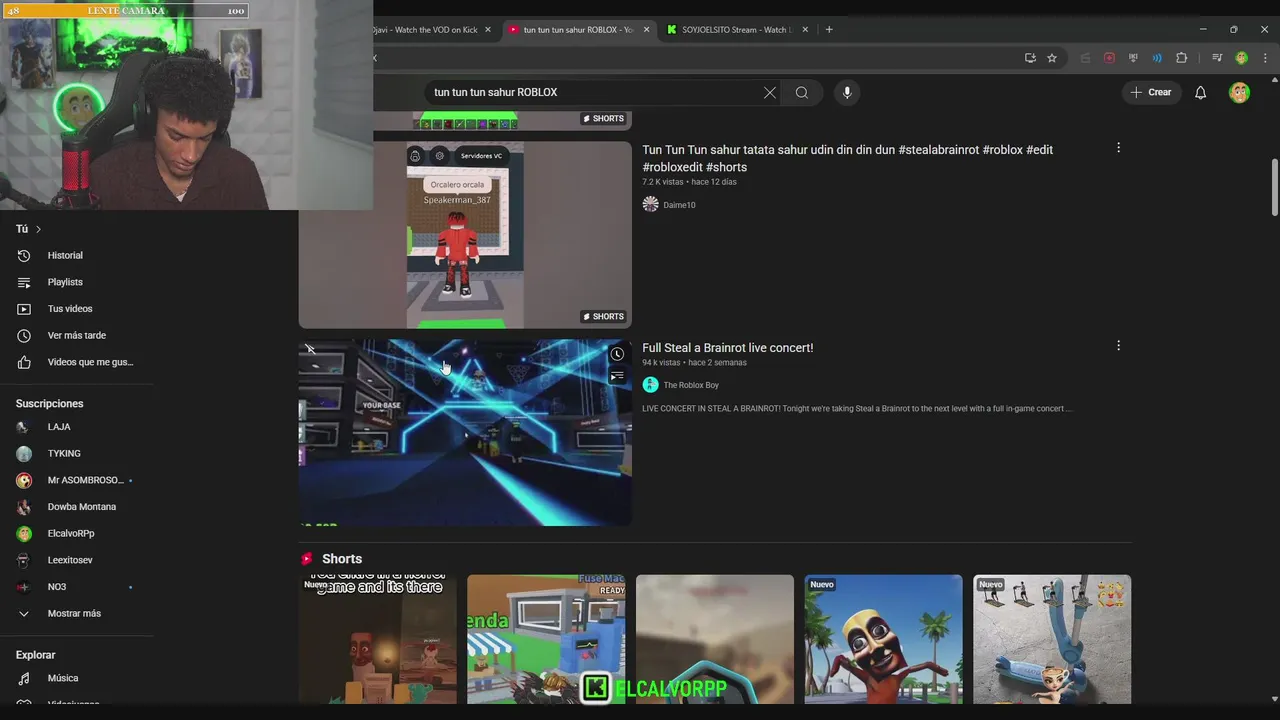Click add to queue icon on concert thumbnail
Image resolution: width=1280 pixels, height=720 pixels.
(617, 376)
